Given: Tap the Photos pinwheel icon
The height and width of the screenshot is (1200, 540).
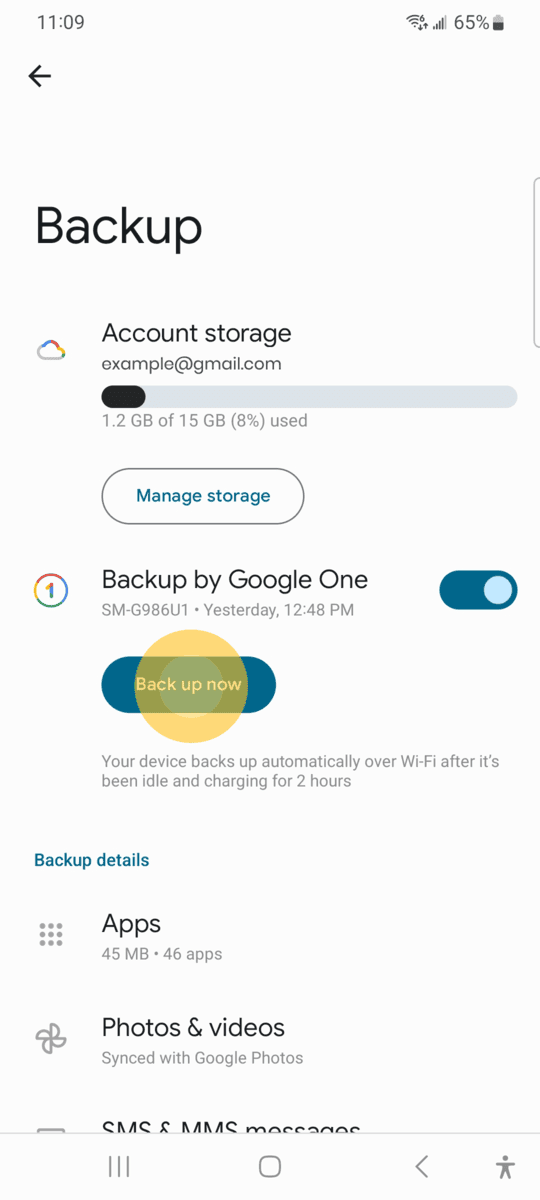Looking at the screenshot, I should (x=51, y=1040).
